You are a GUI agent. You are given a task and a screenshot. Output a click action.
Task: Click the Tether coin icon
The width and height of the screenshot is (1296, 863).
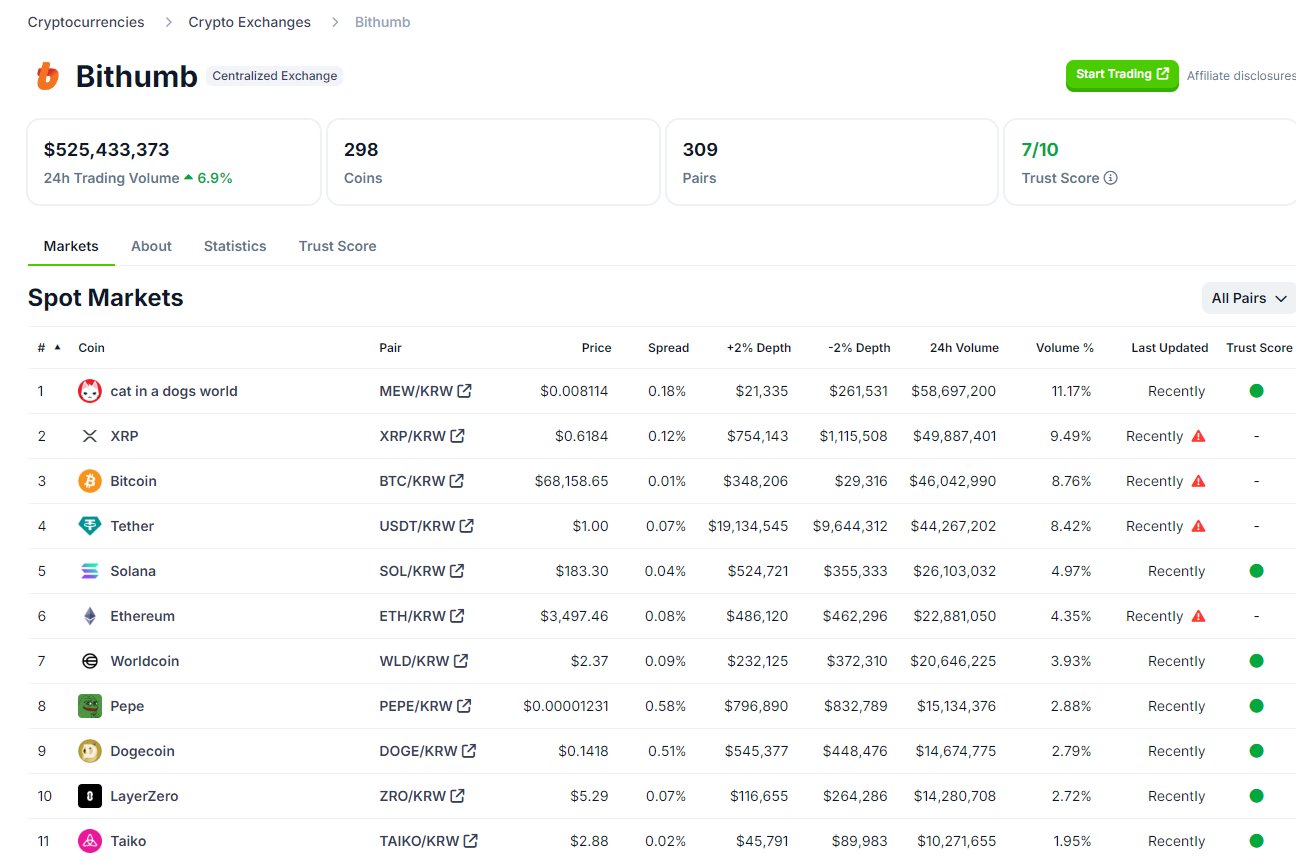(90, 526)
